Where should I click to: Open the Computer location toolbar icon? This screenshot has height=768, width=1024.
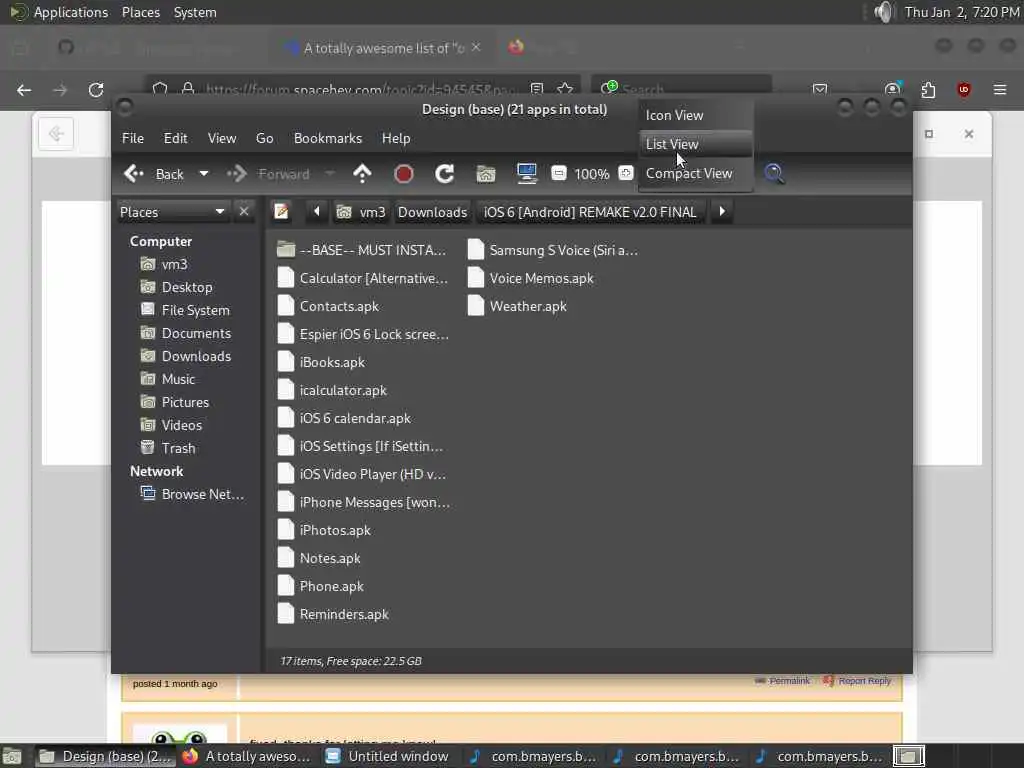(526, 174)
